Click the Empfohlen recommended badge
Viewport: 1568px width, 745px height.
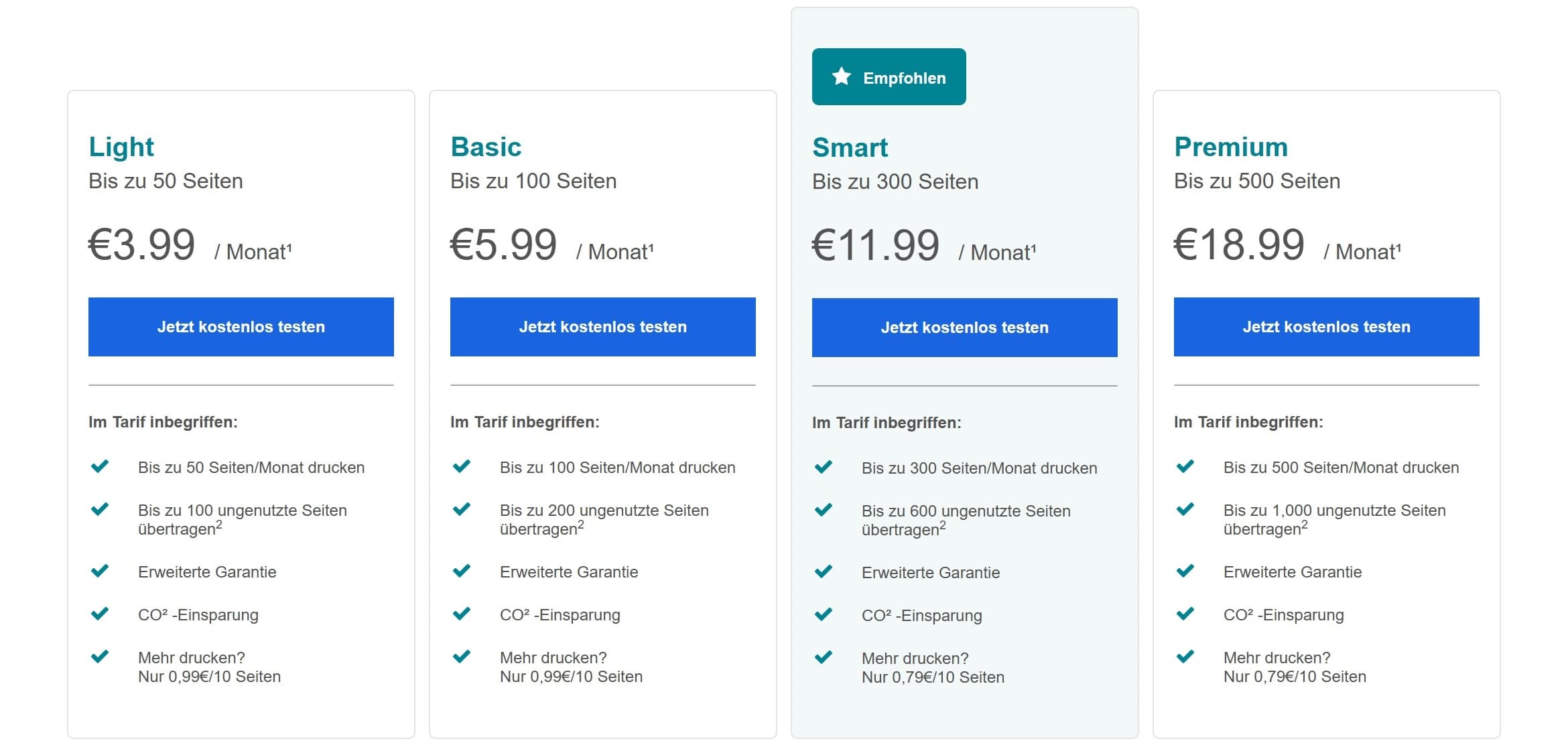pyautogui.click(x=889, y=77)
